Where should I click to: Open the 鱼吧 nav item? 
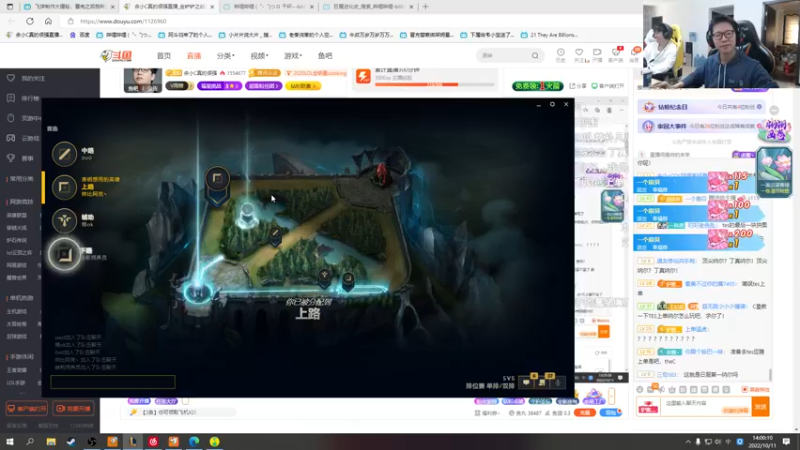pos(325,56)
